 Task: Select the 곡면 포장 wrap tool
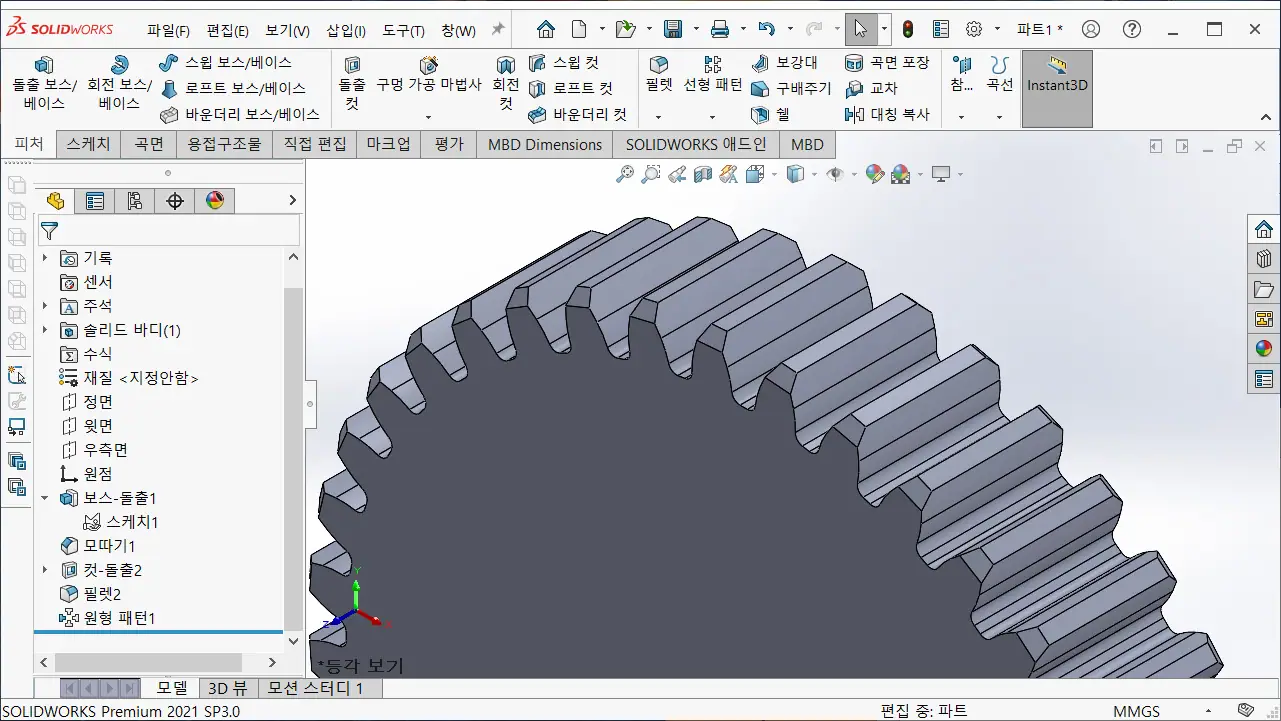[x=887, y=62]
